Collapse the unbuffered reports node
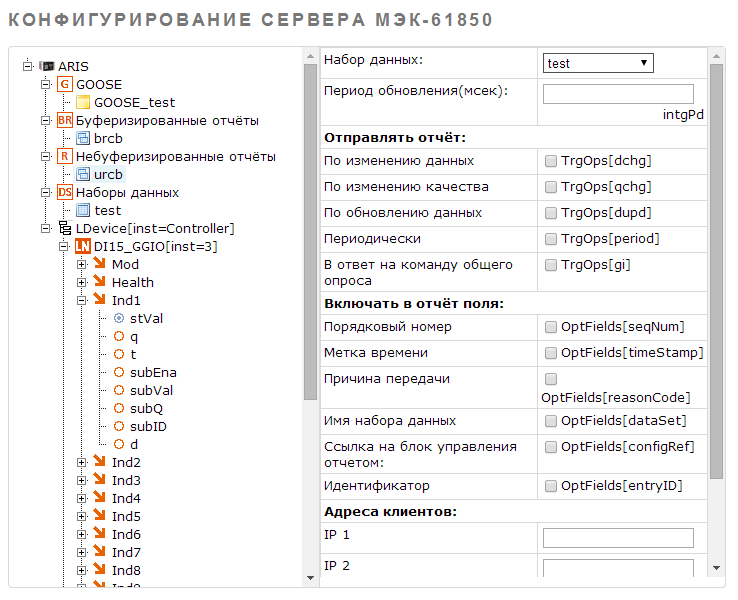The width and height of the screenshot is (738, 600). point(46,156)
